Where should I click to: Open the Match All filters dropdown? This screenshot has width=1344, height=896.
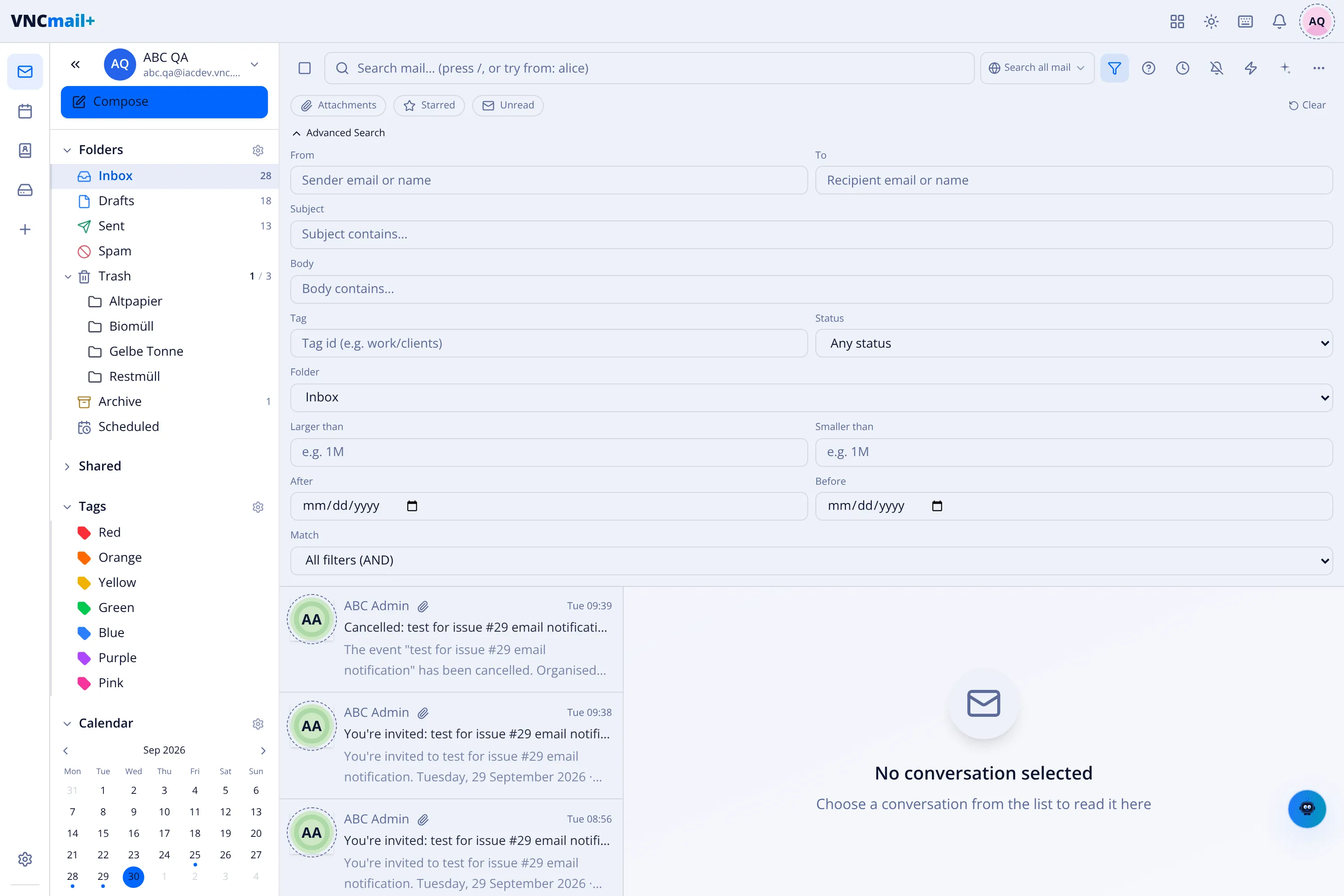click(x=811, y=560)
